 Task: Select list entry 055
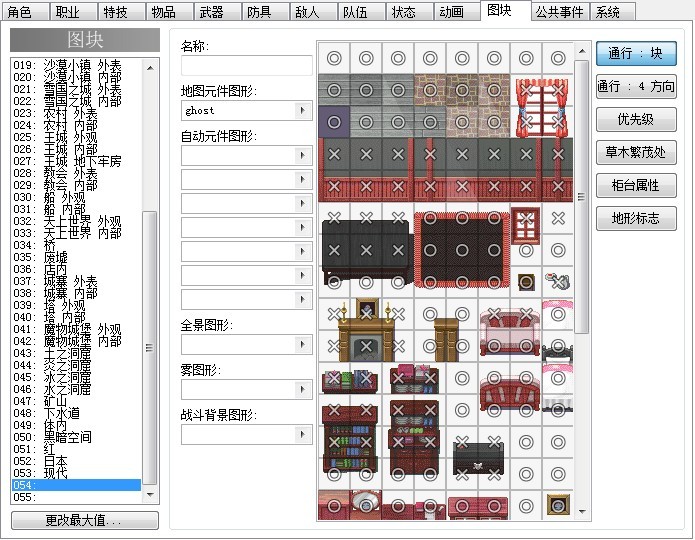76,497
